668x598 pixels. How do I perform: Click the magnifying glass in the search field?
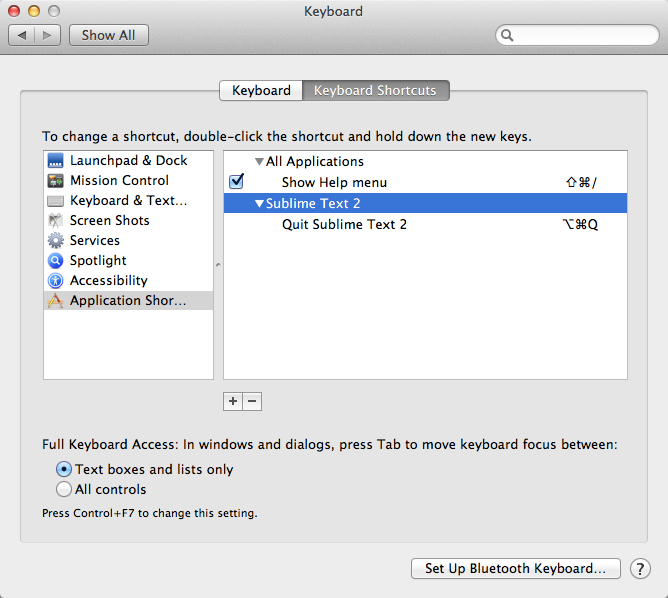[x=507, y=35]
